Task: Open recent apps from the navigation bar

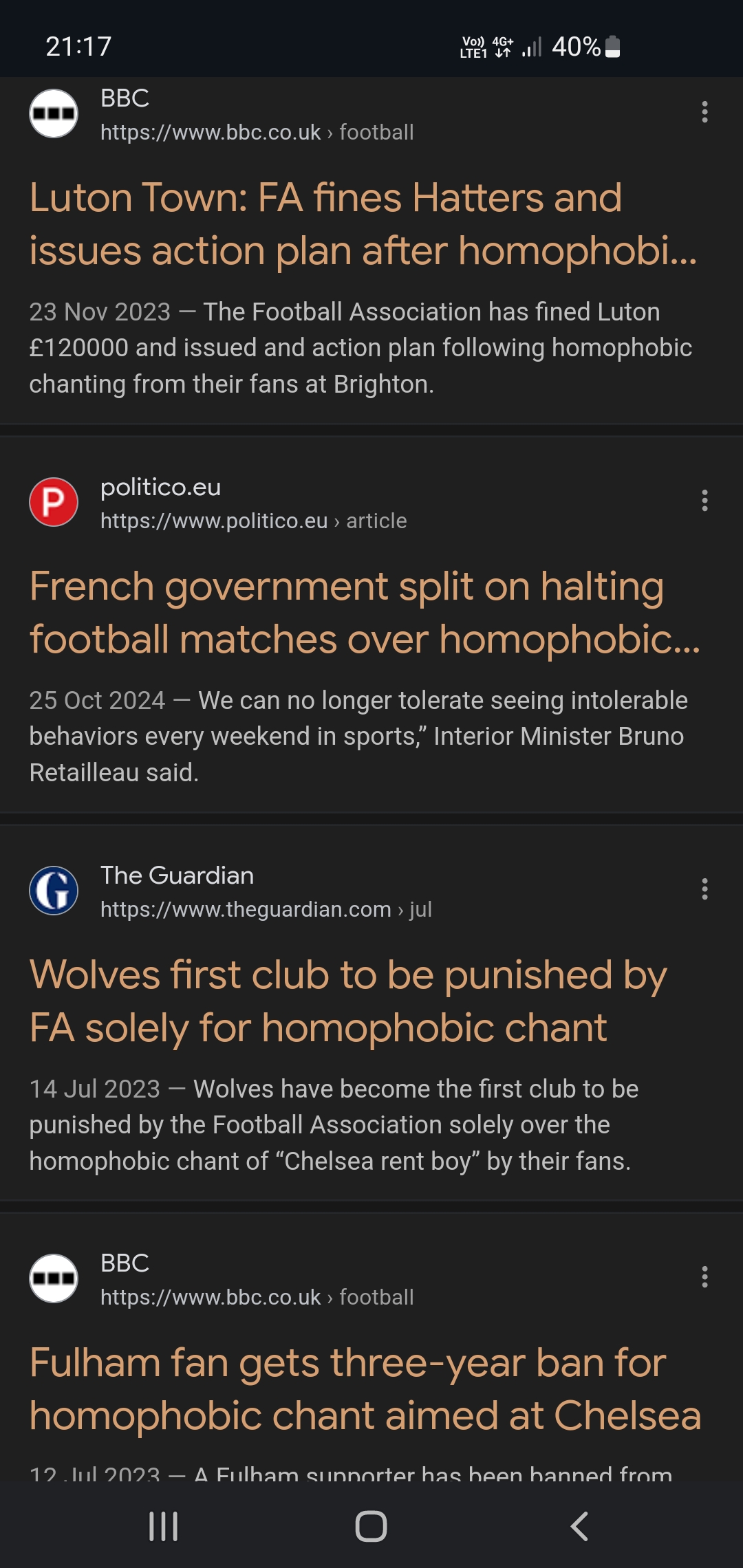Action: [x=164, y=1527]
